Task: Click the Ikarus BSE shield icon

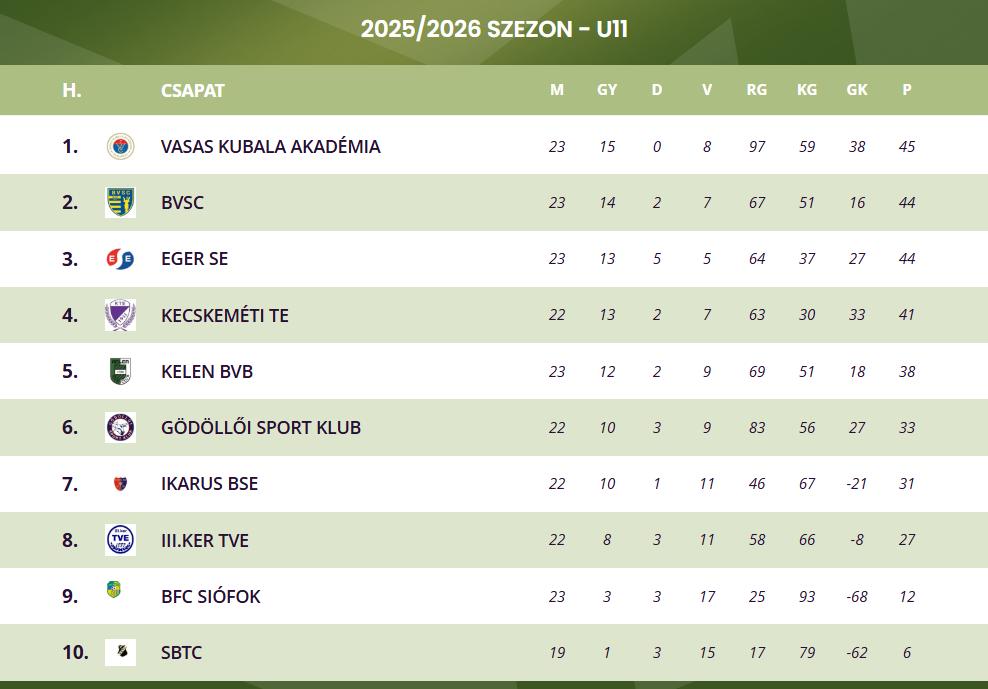Action: pyautogui.click(x=120, y=484)
